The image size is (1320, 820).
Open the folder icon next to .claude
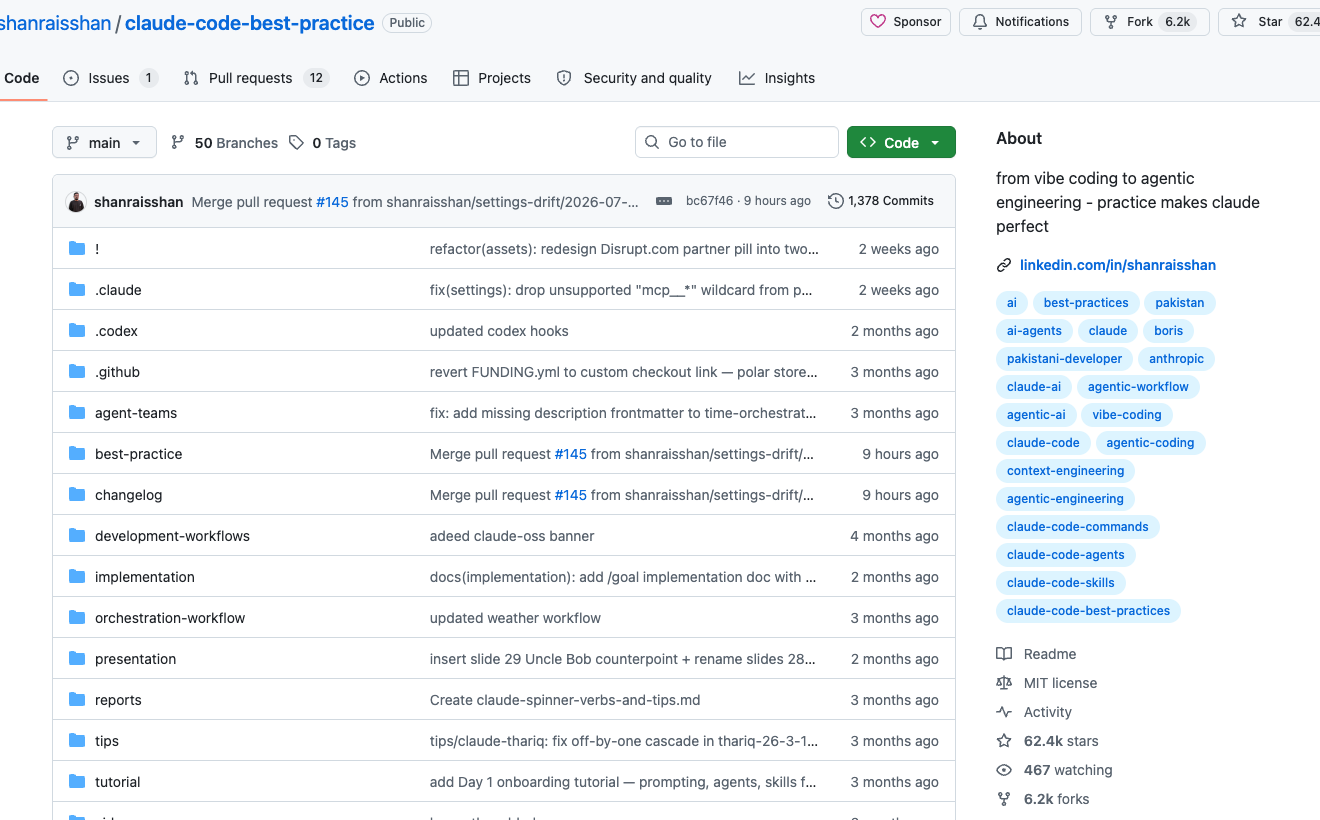click(x=77, y=290)
